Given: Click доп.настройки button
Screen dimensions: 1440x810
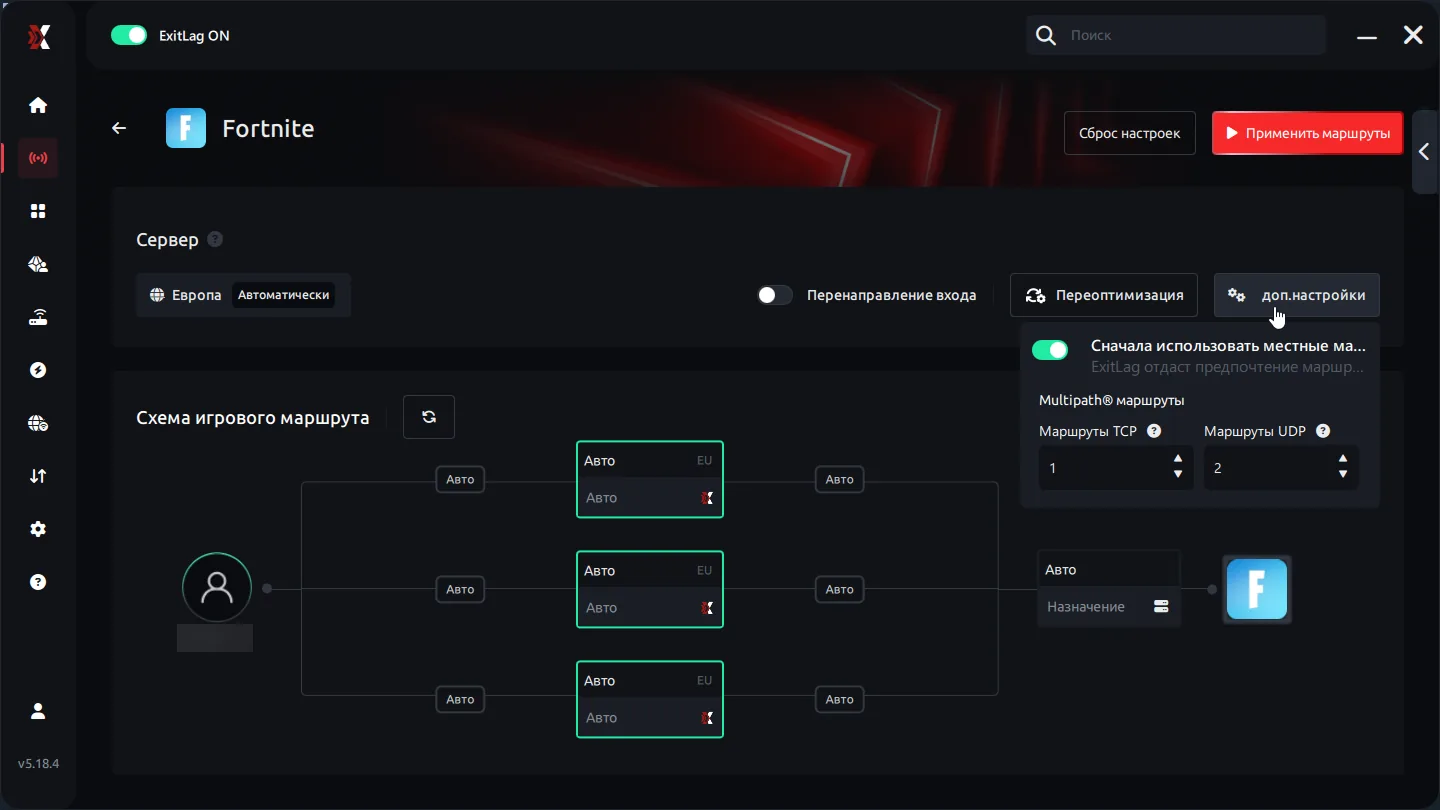Looking at the screenshot, I should tap(1297, 295).
